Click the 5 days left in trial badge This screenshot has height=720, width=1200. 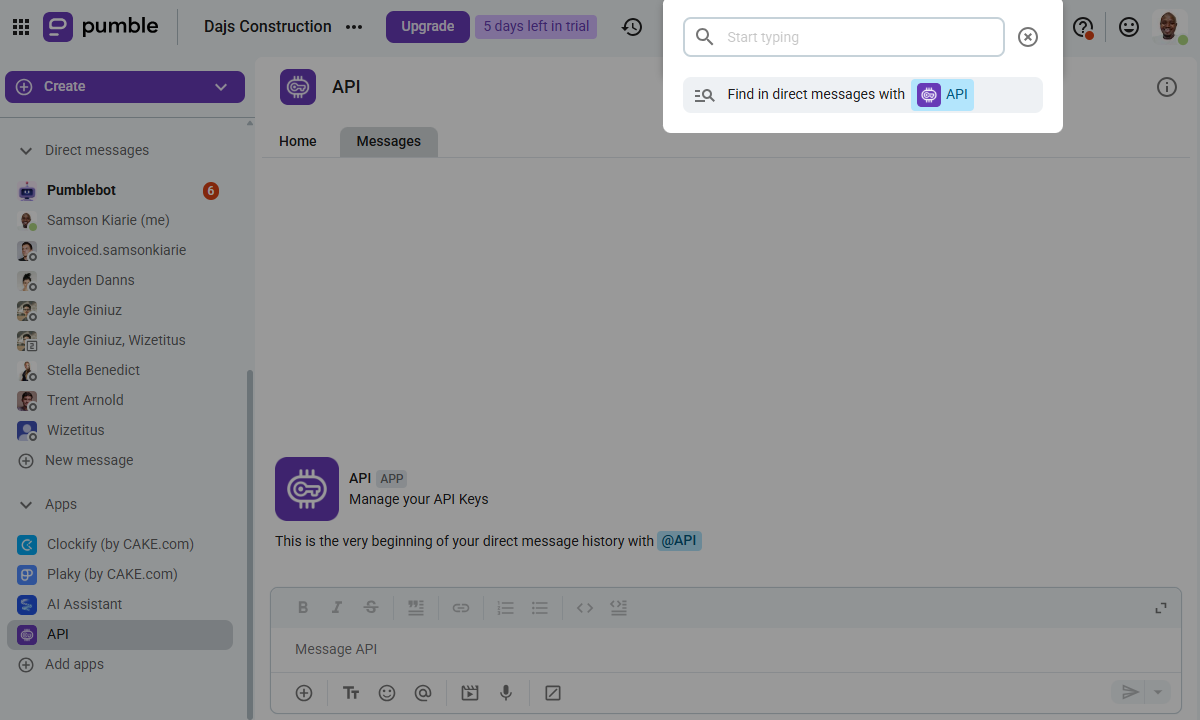coord(536,27)
